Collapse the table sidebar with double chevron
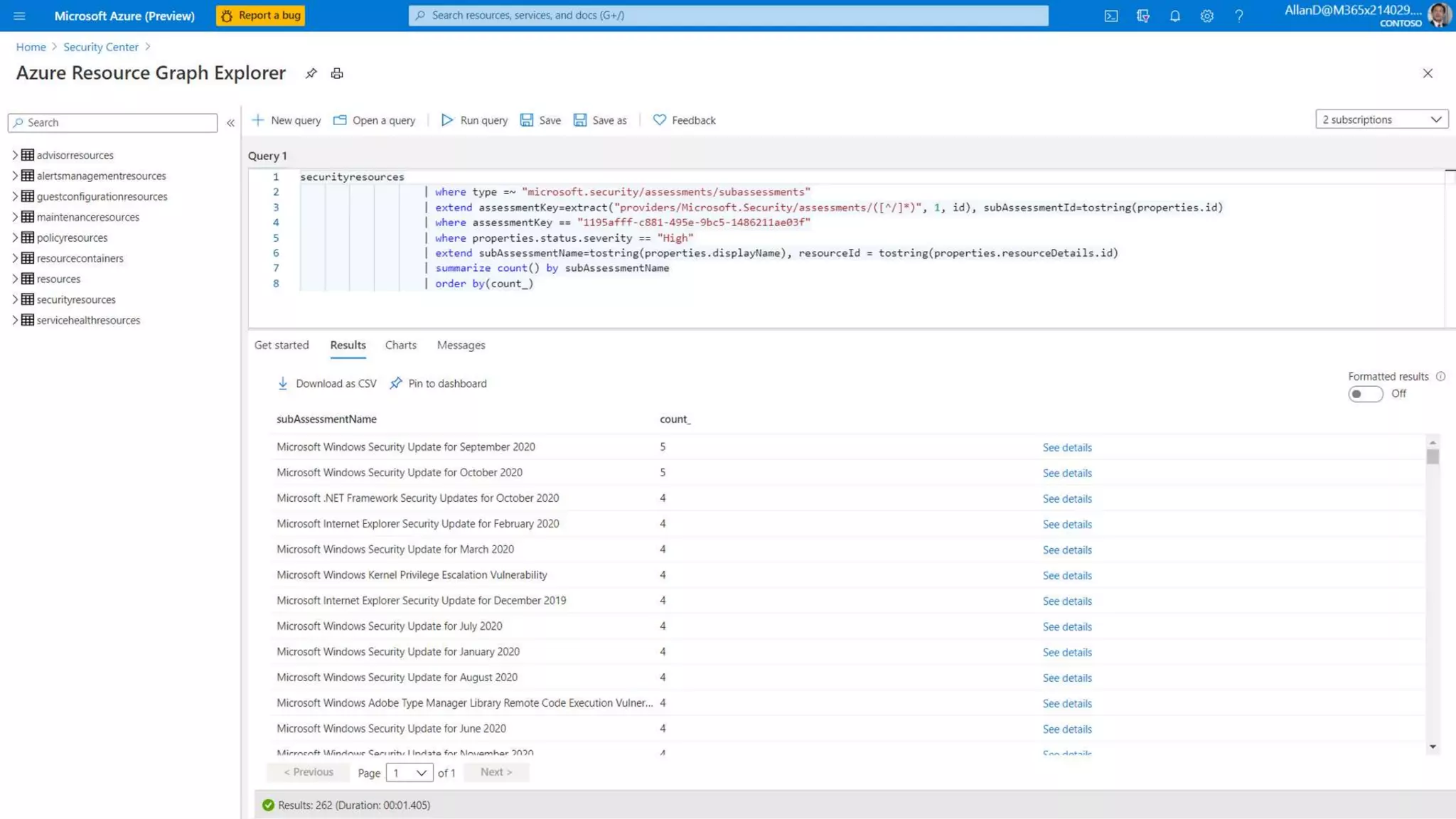The width and height of the screenshot is (1456, 819). pyautogui.click(x=230, y=123)
